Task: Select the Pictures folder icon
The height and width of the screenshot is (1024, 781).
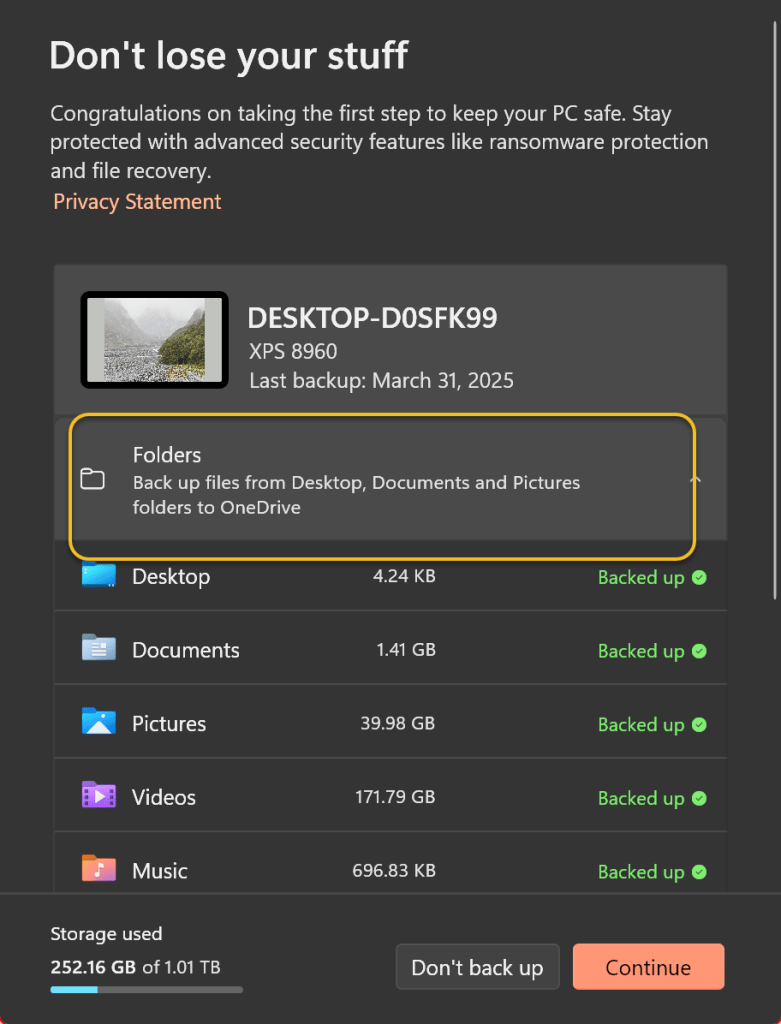Action: click(98, 722)
